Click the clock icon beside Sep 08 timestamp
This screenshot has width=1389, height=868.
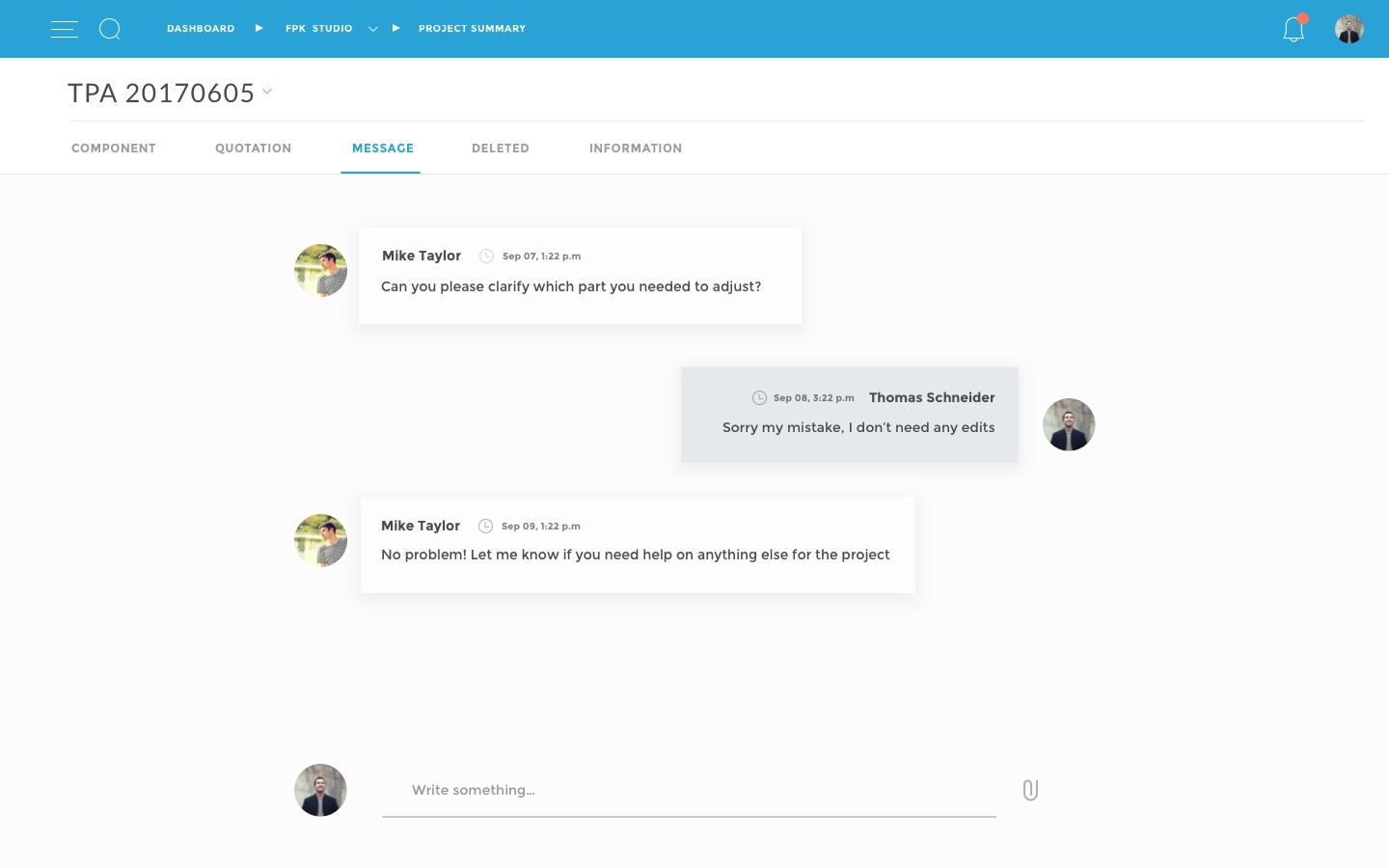pos(759,397)
